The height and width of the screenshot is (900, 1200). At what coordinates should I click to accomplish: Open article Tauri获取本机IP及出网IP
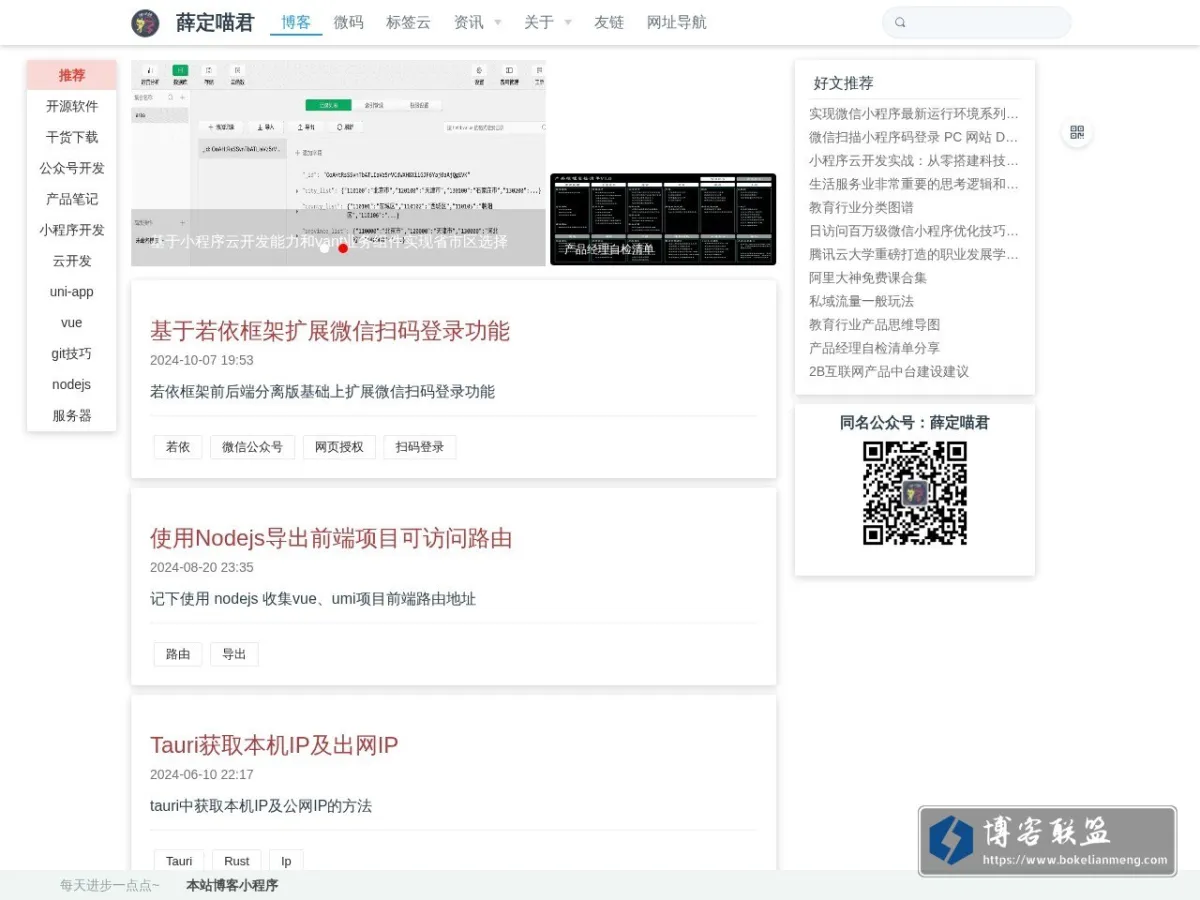pyautogui.click(x=274, y=745)
